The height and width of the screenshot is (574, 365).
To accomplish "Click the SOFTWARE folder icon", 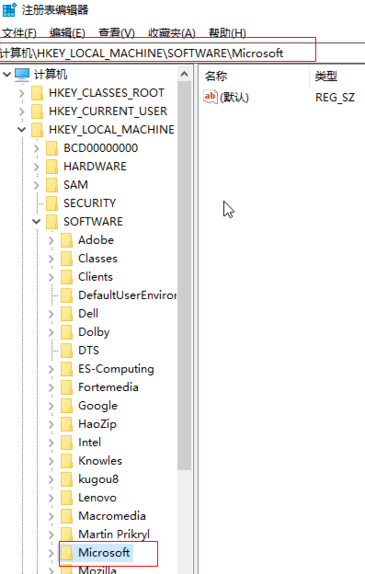I will 52,222.
